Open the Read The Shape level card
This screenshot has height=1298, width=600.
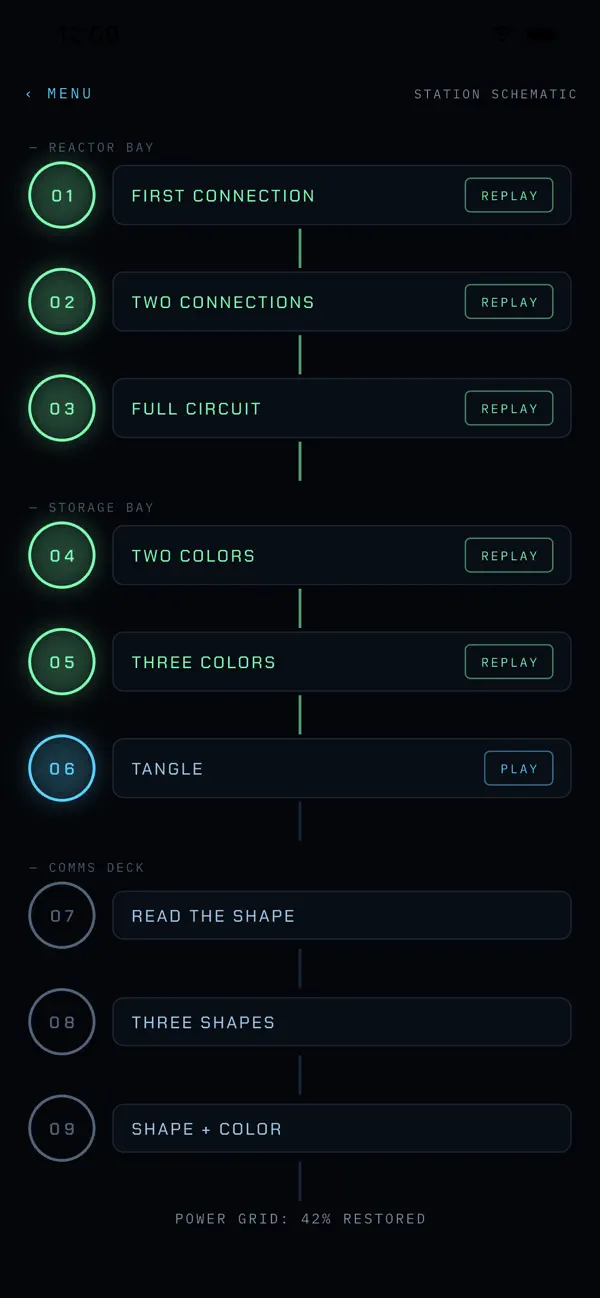click(x=342, y=915)
